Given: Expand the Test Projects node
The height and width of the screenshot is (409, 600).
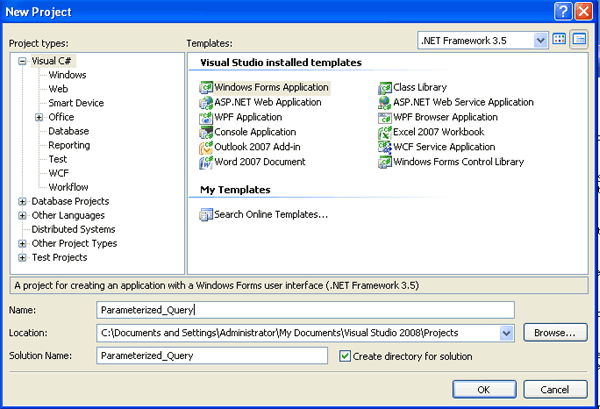Looking at the screenshot, I should pyautogui.click(x=22, y=258).
